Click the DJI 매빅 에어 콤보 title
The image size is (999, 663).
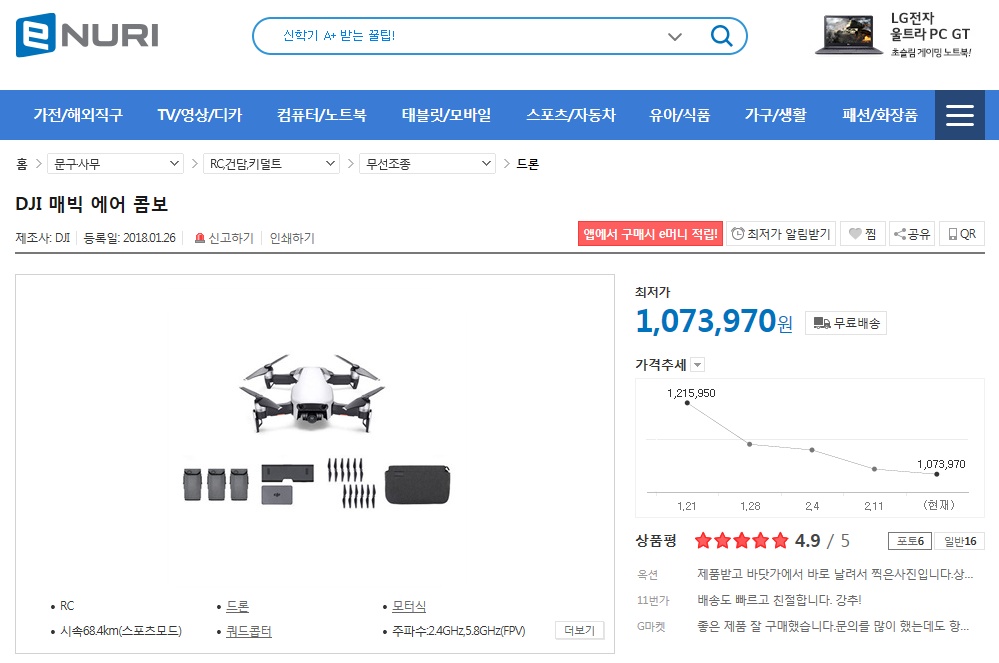click(92, 204)
